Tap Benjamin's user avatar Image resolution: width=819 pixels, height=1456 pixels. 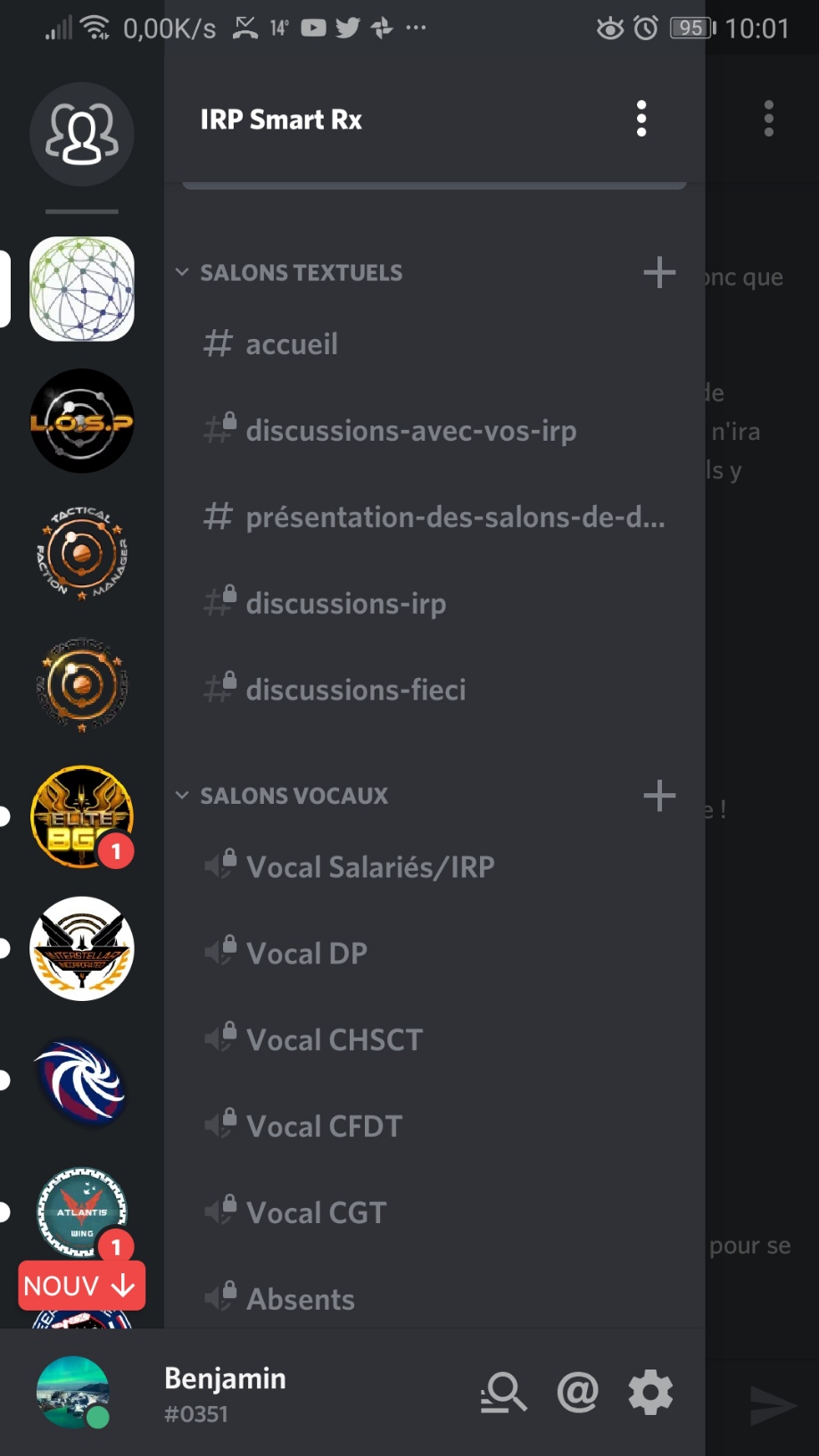click(x=73, y=1392)
